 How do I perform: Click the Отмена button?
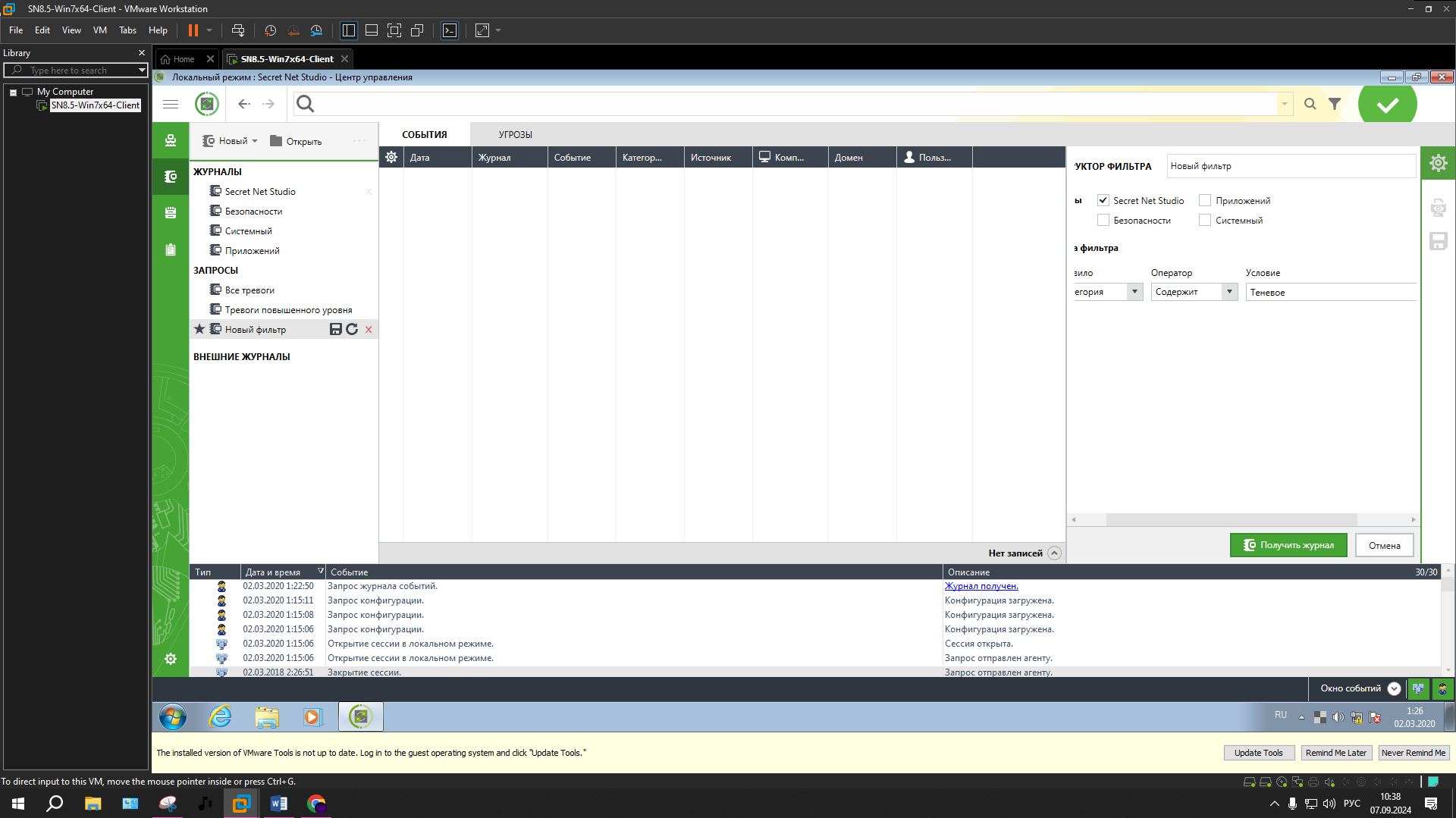(x=1385, y=545)
